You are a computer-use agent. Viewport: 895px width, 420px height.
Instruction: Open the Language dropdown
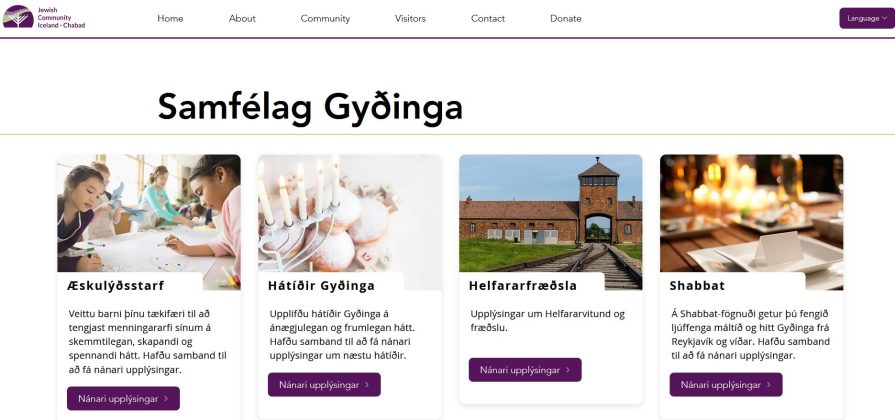tap(866, 18)
